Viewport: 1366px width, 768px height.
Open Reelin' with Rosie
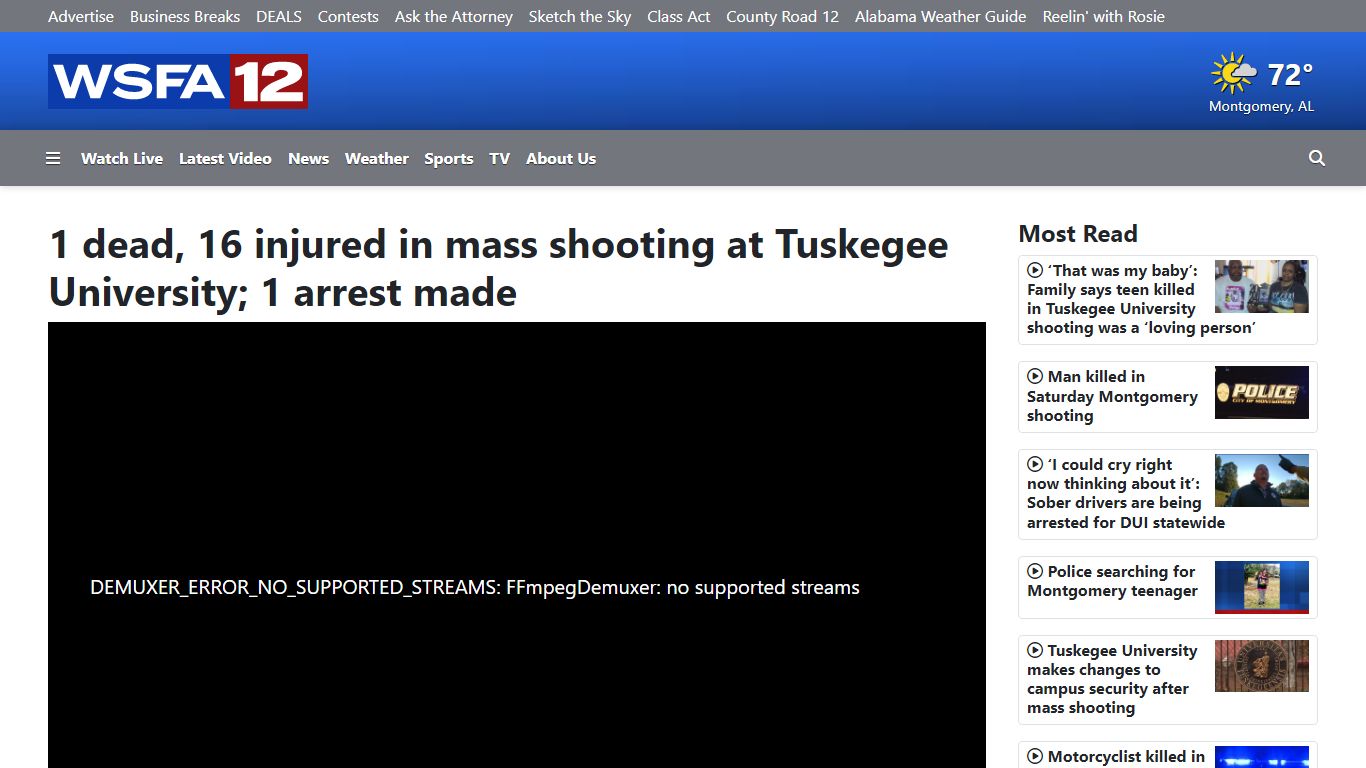[1104, 16]
